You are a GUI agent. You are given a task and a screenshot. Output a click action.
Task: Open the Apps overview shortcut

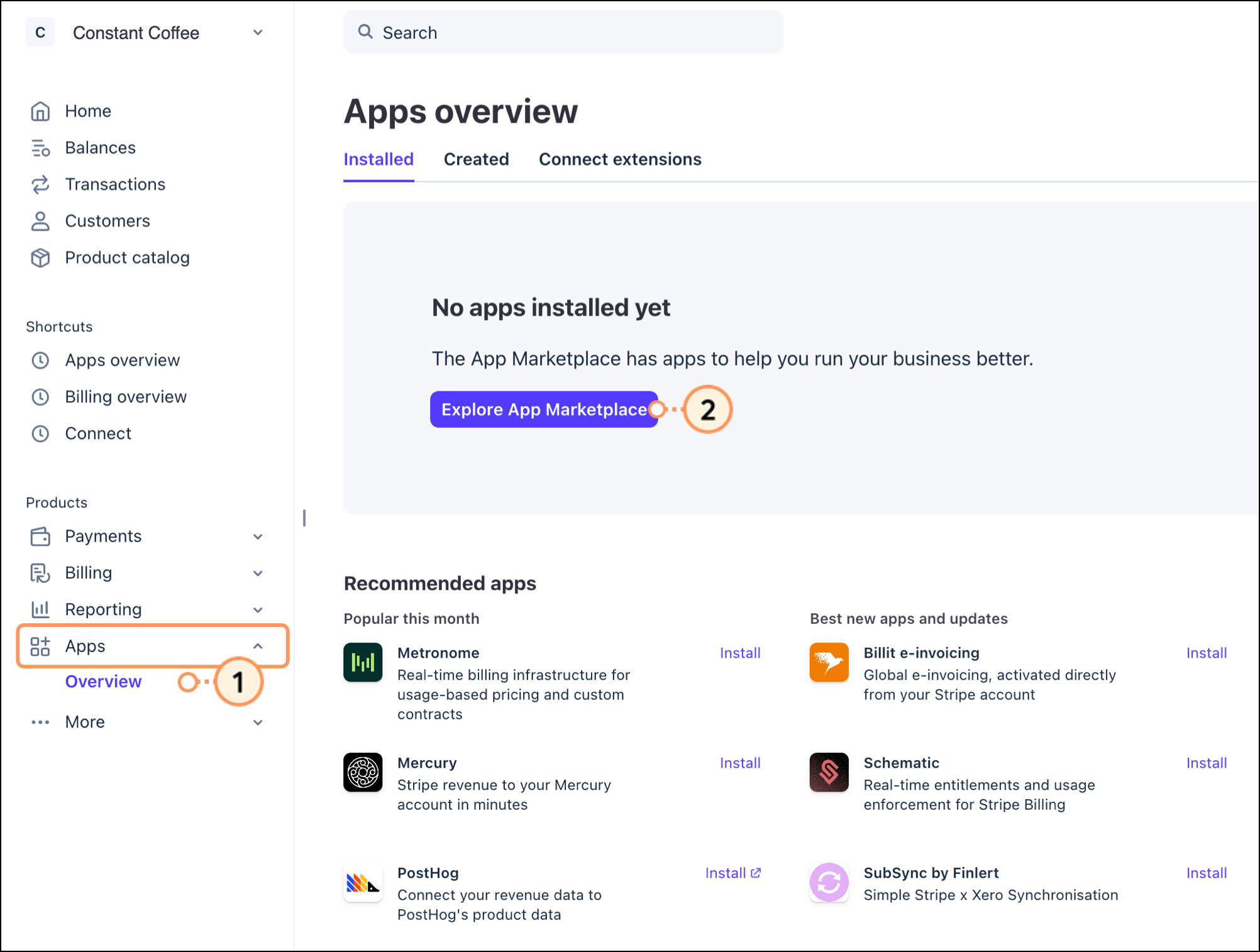123,360
